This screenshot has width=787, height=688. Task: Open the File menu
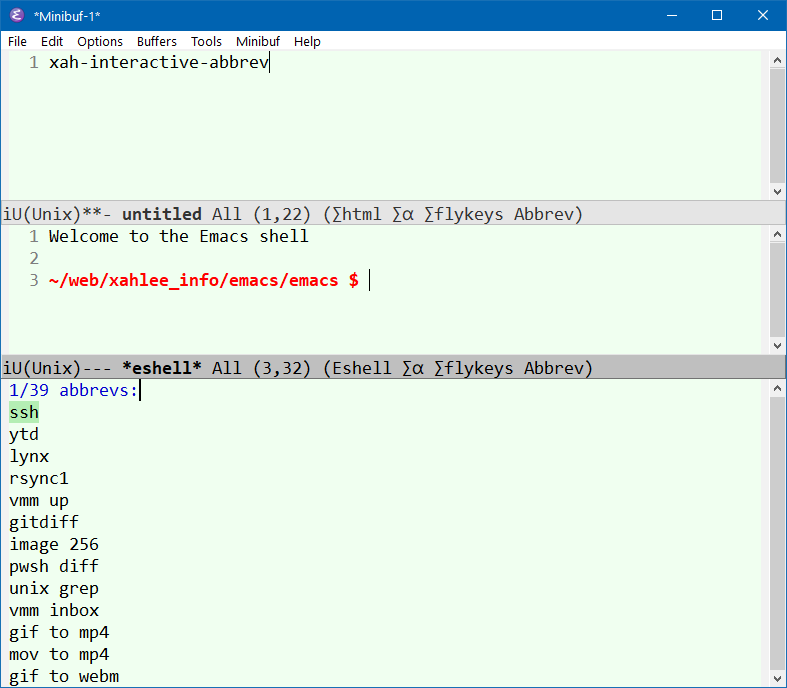click(x=17, y=41)
